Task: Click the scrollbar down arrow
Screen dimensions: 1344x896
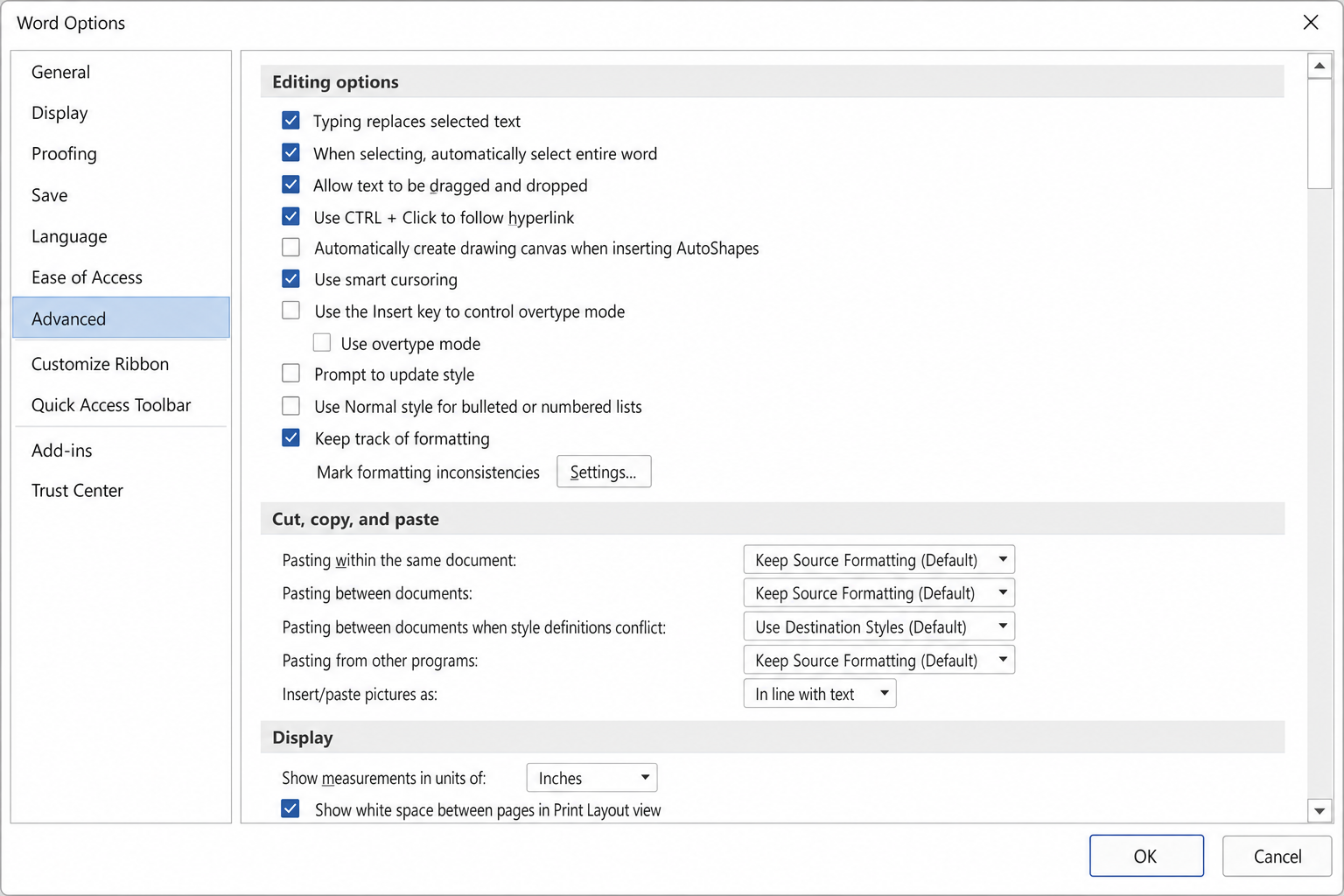Action: (x=1319, y=811)
